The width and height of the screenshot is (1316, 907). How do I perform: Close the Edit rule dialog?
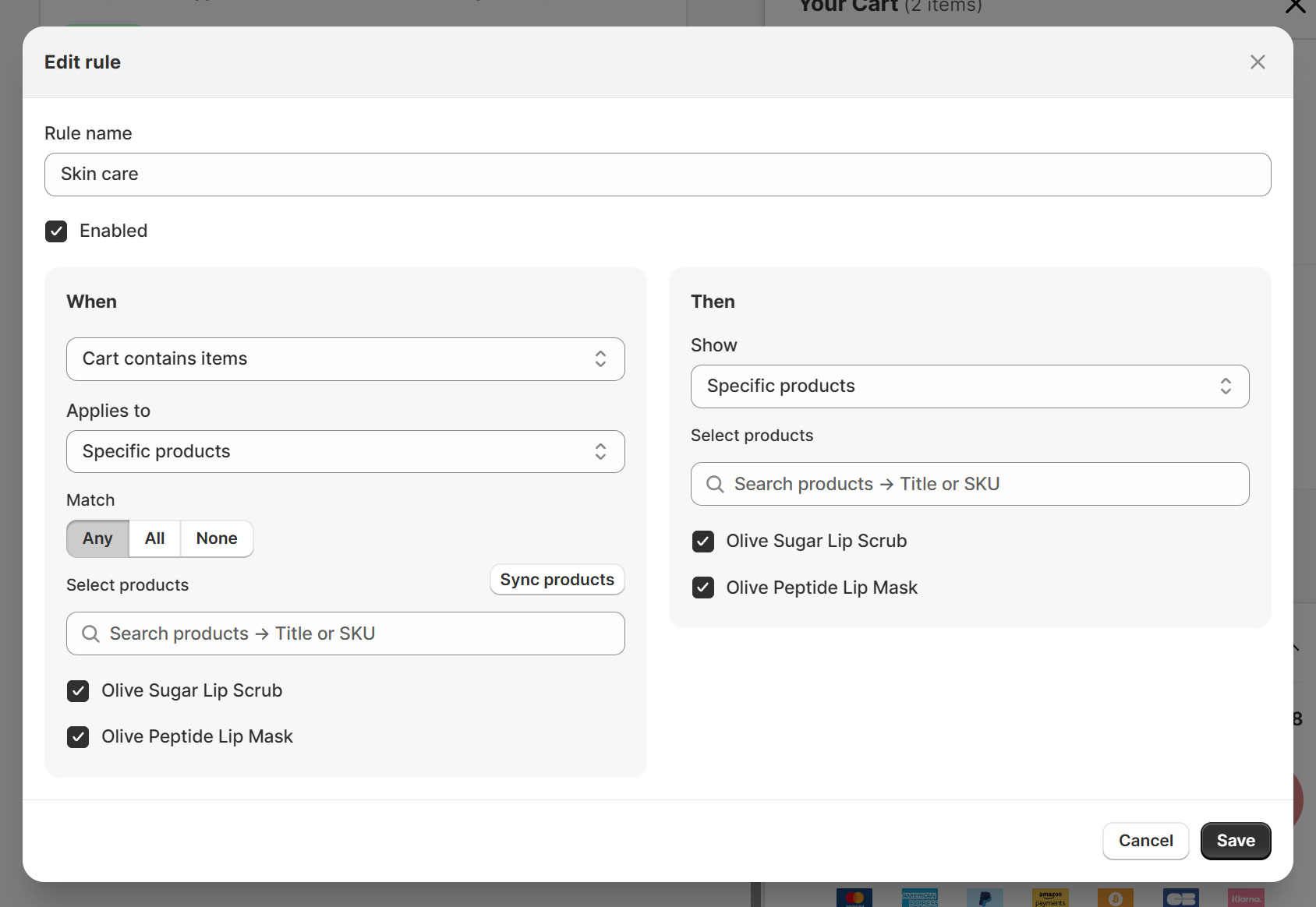[1257, 62]
